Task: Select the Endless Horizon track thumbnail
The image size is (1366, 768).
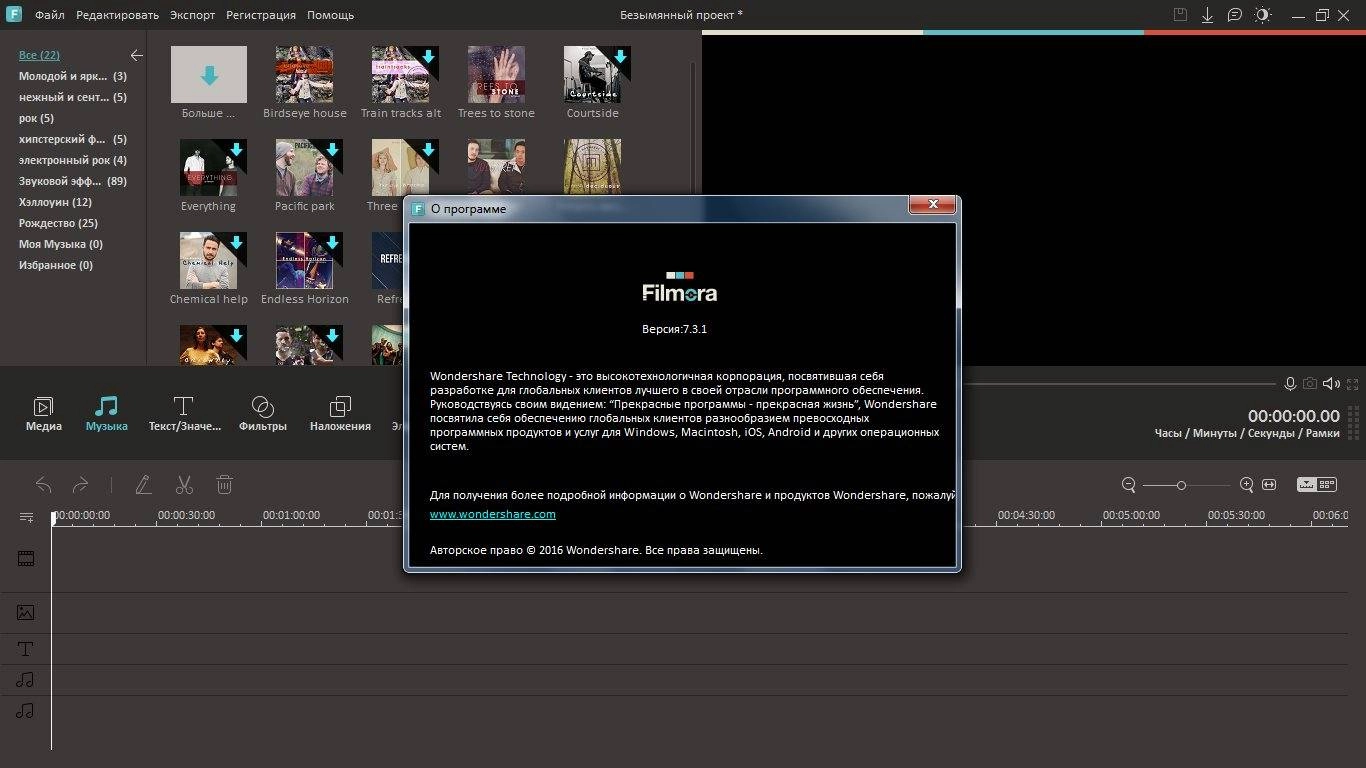Action: click(x=305, y=260)
